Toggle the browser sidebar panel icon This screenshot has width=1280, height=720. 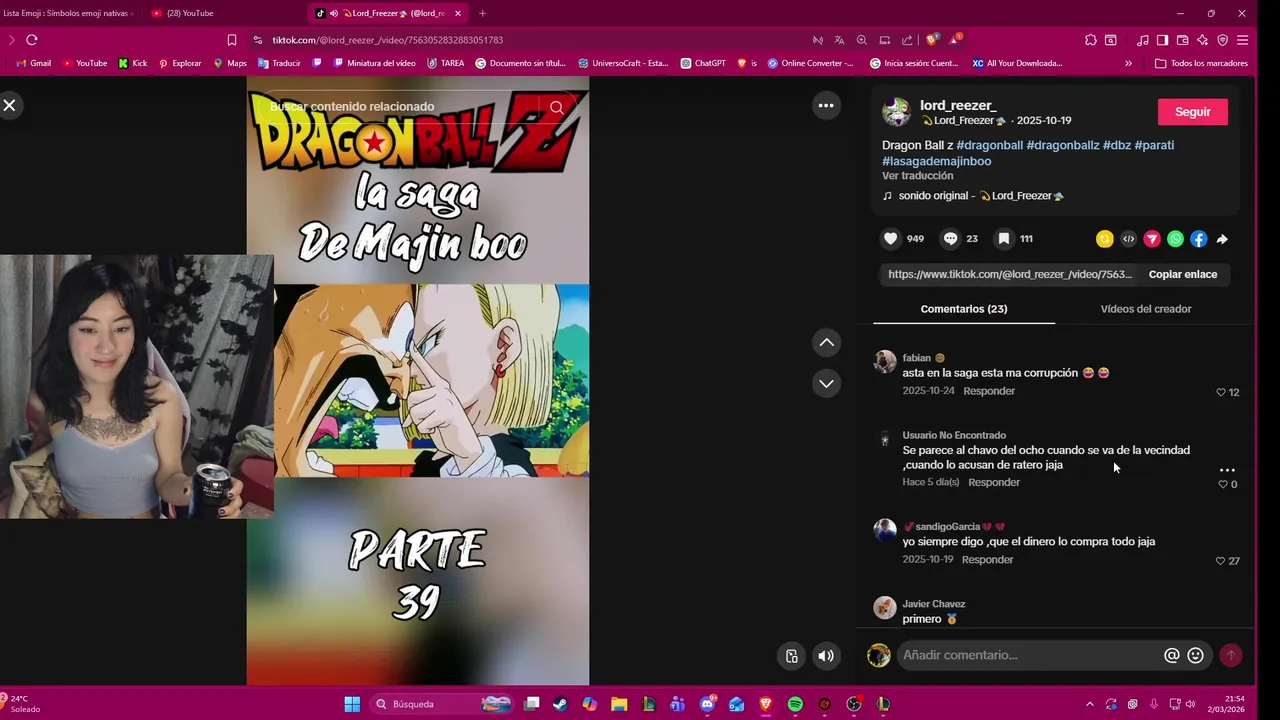pos(1162,40)
